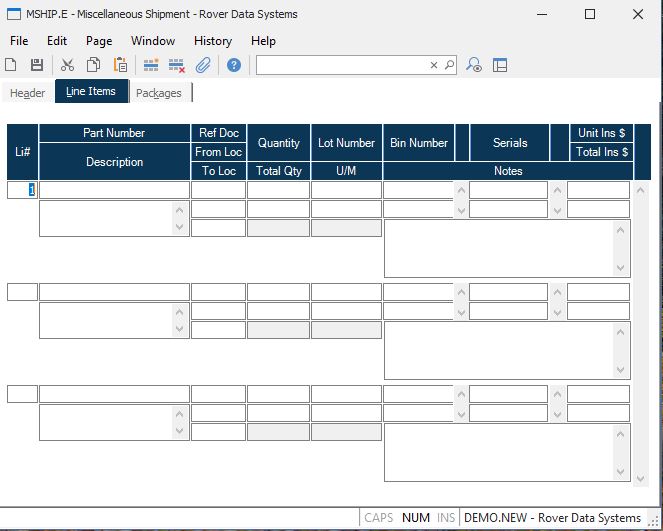Click the New record icon
This screenshot has width=663, height=531.
[11, 65]
